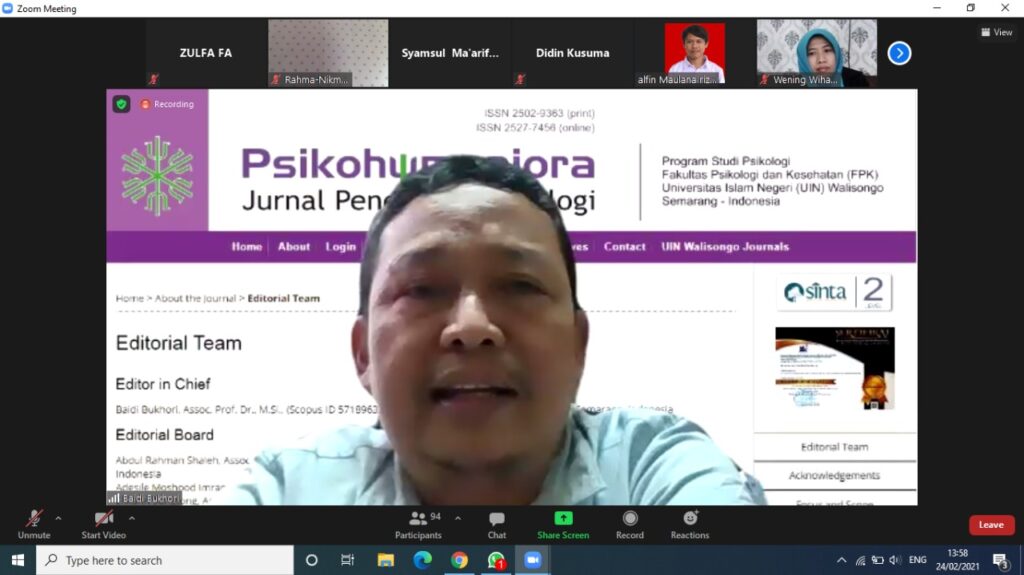Open Microsoft Edge from taskbar
Screen dimensions: 1024x575
[x=423, y=560]
